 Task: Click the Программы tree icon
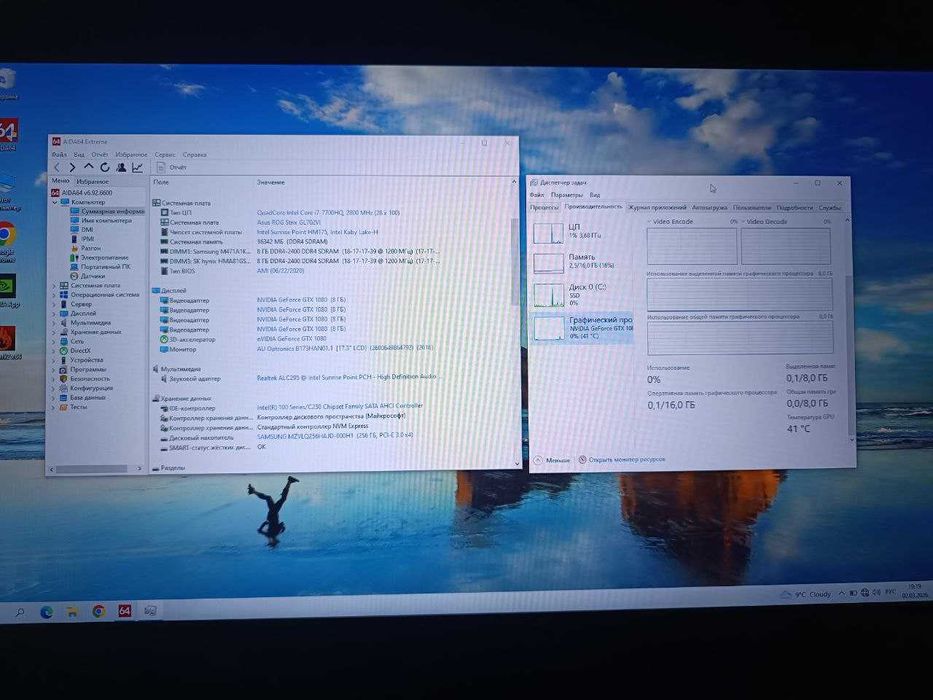pos(64,370)
